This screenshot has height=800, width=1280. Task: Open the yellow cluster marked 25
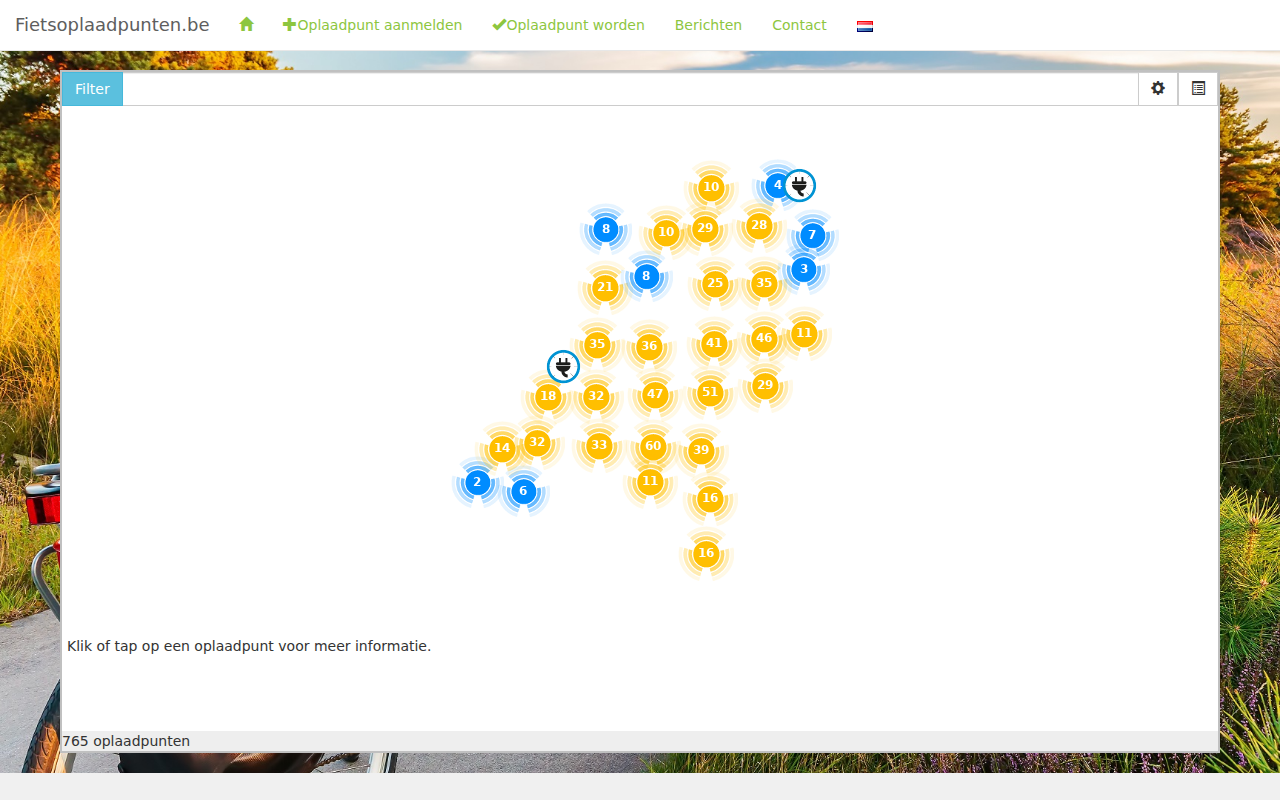[x=714, y=283]
